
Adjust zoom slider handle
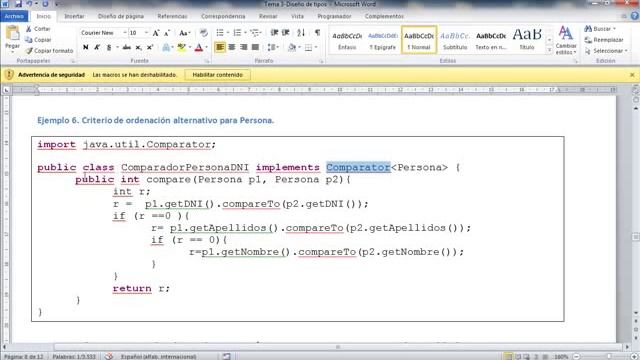[609, 356]
